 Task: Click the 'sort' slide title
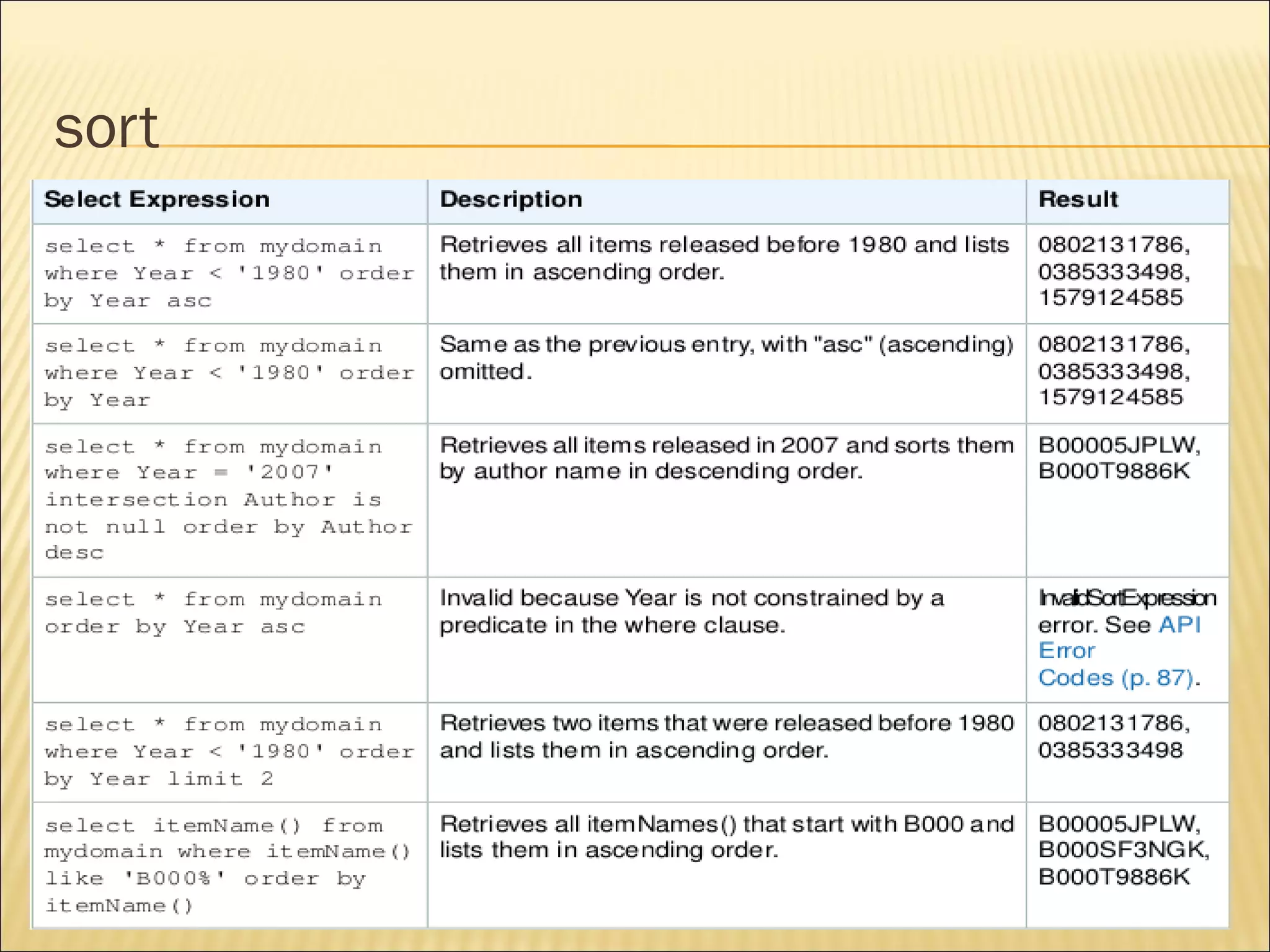pyautogui.click(x=106, y=127)
